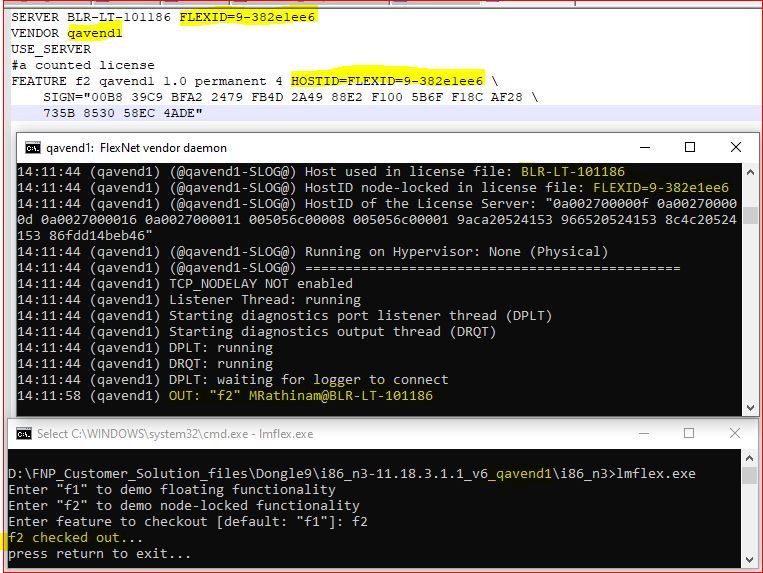Minimize the qavend1 vendor daemon window
Viewport: 763px width, 573px height.
coord(645,147)
